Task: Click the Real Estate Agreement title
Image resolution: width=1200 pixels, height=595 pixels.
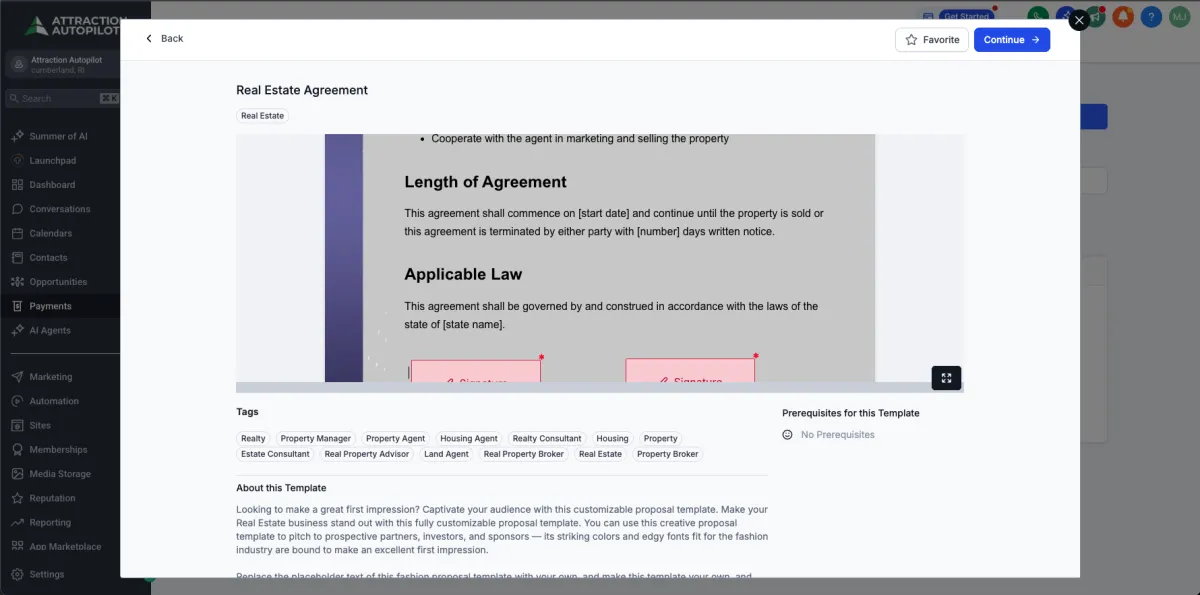Action: (302, 90)
